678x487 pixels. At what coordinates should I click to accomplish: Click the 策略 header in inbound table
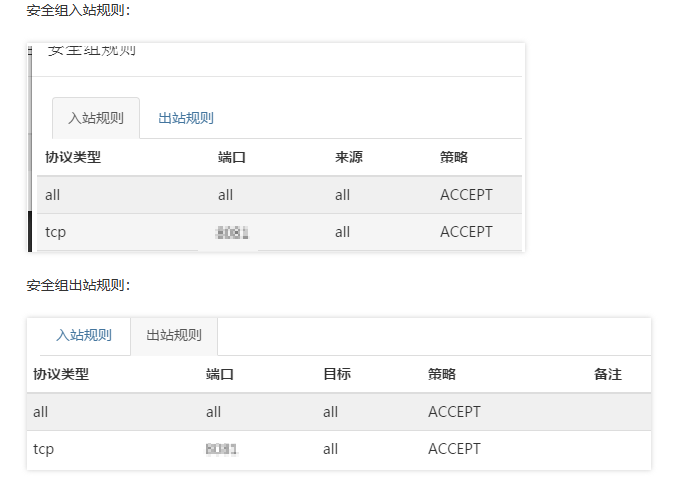point(454,157)
